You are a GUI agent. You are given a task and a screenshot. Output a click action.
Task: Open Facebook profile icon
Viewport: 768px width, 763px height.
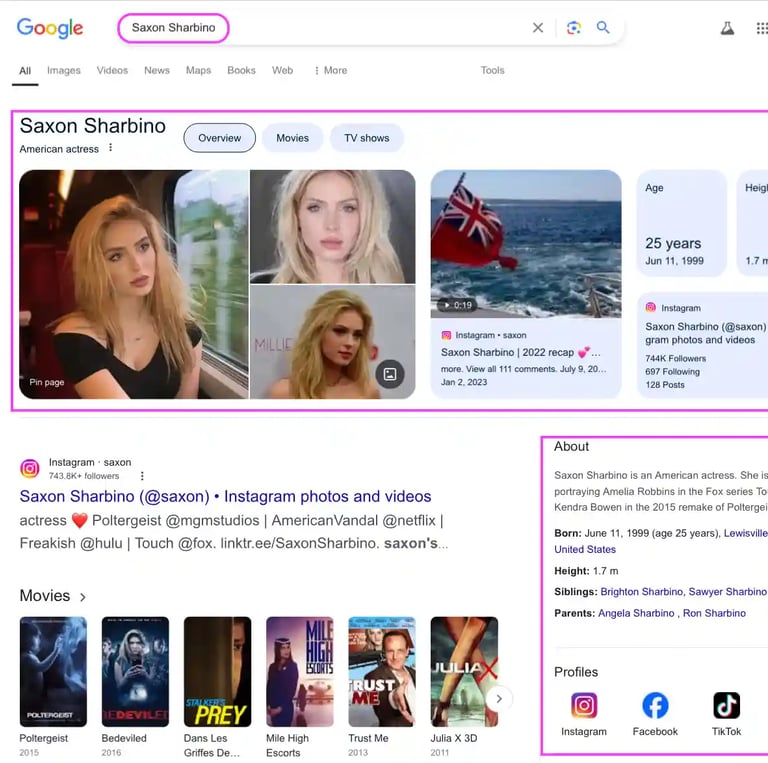pos(655,705)
